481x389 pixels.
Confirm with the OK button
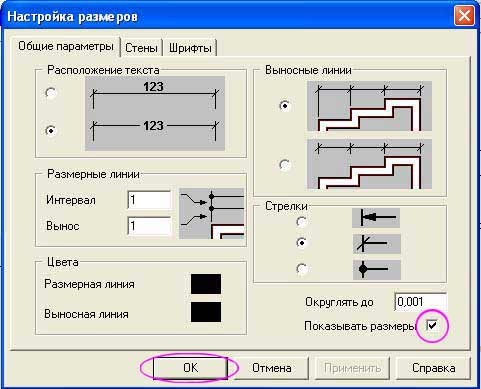[x=190, y=368]
